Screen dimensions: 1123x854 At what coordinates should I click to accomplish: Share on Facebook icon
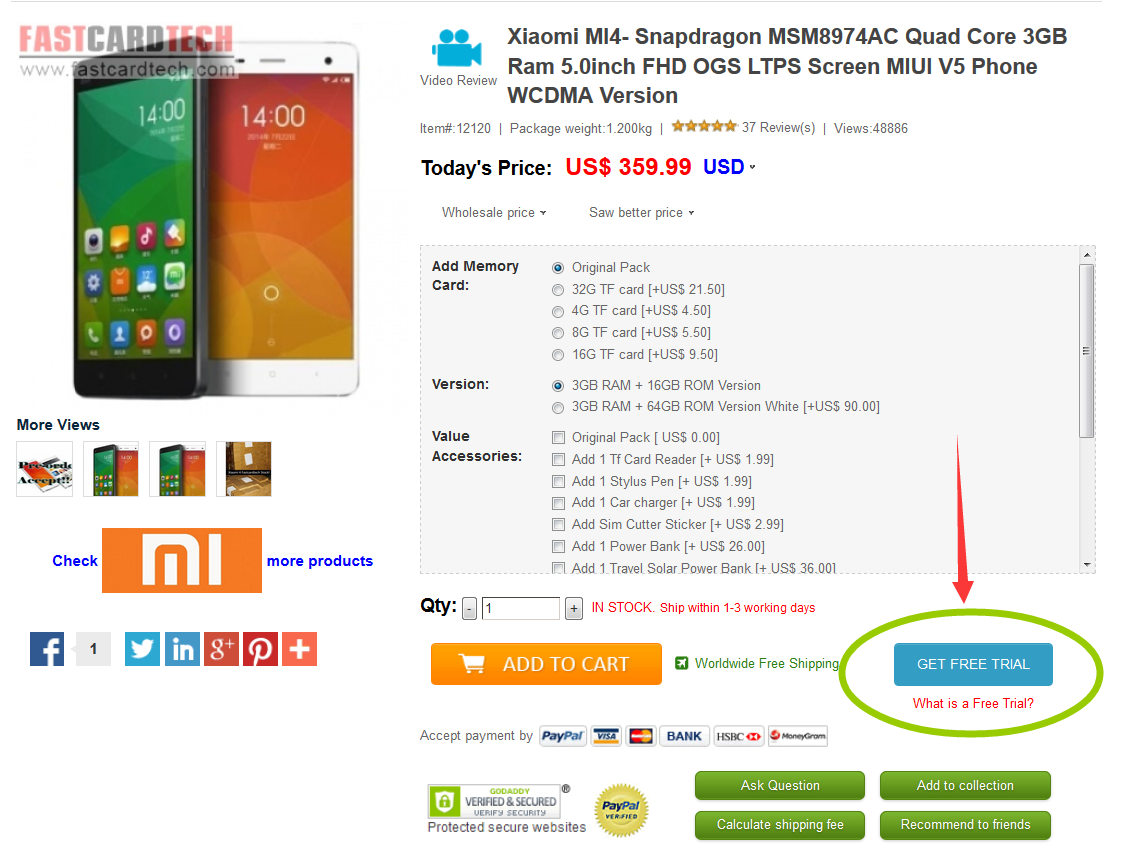pyautogui.click(x=47, y=649)
